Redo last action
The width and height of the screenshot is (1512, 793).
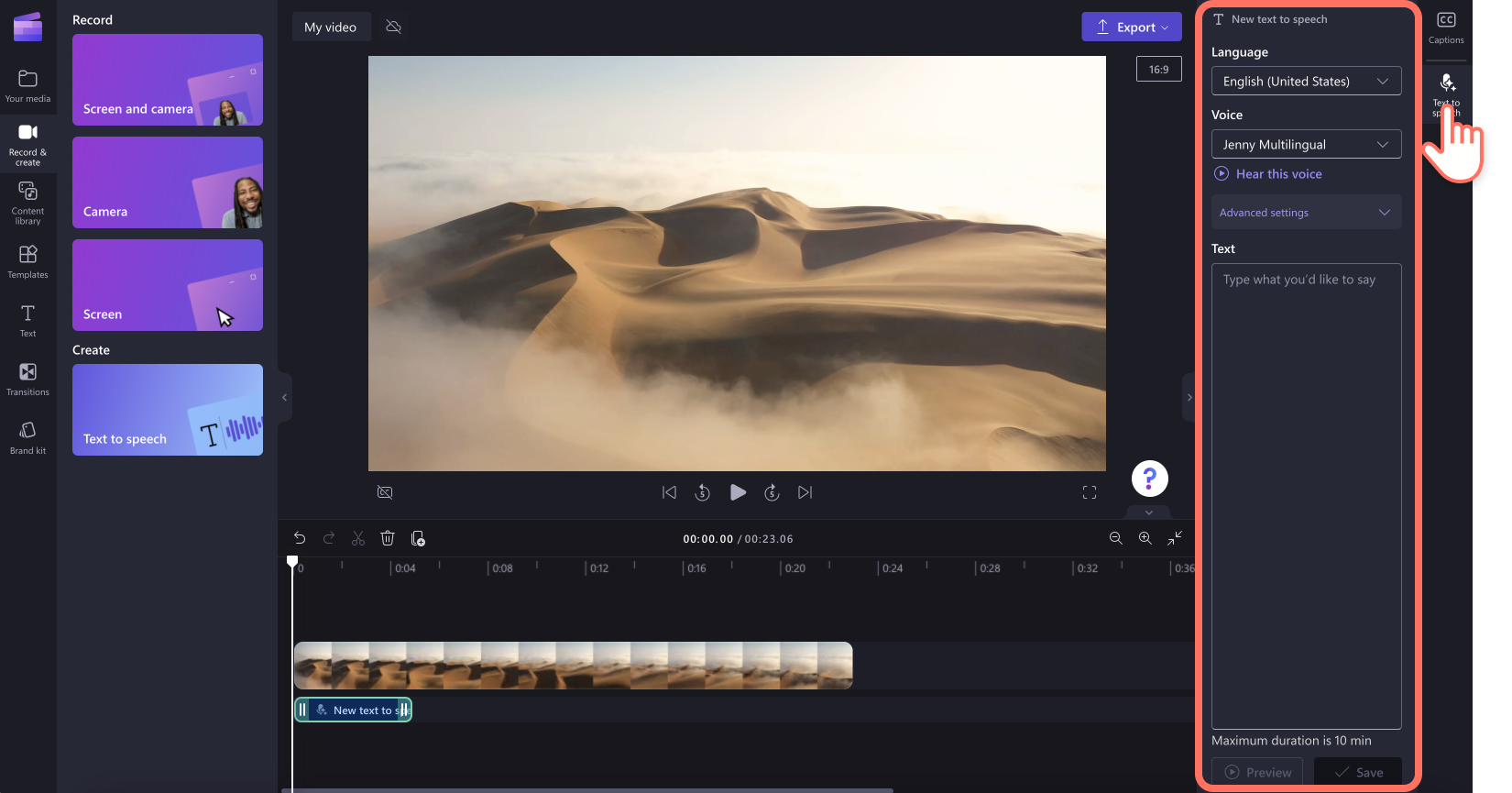pyautogui.click(x=329, y=538)
